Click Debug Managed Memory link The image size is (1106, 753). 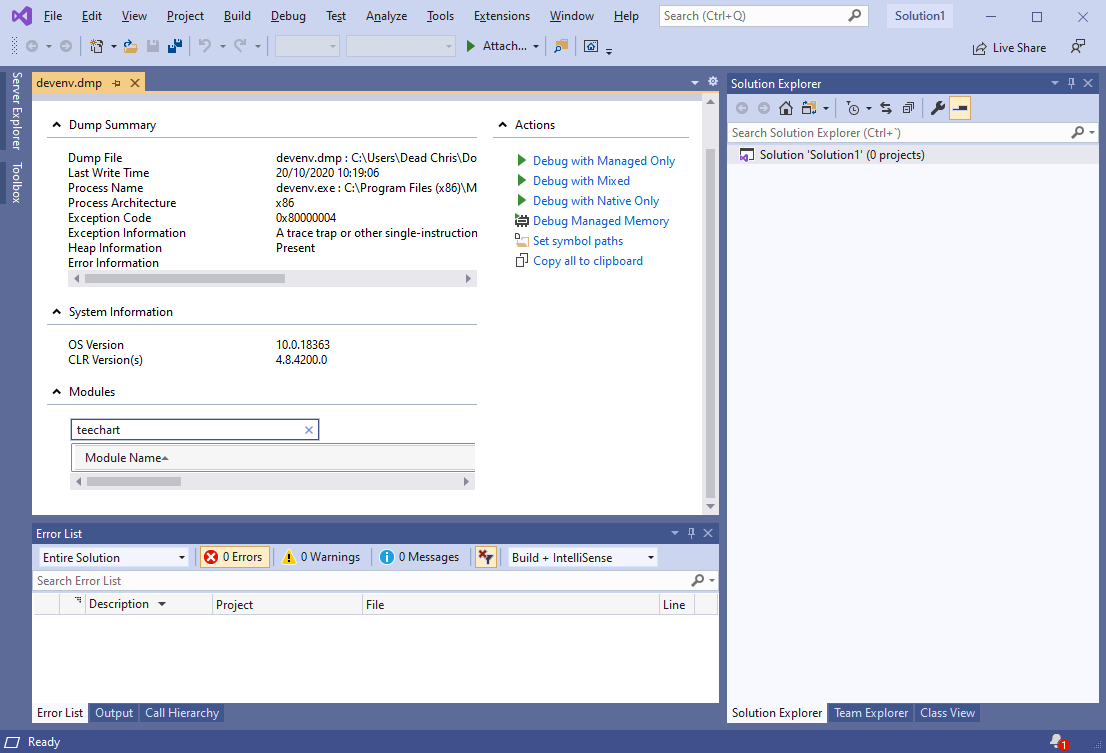[x=601, y=221]
